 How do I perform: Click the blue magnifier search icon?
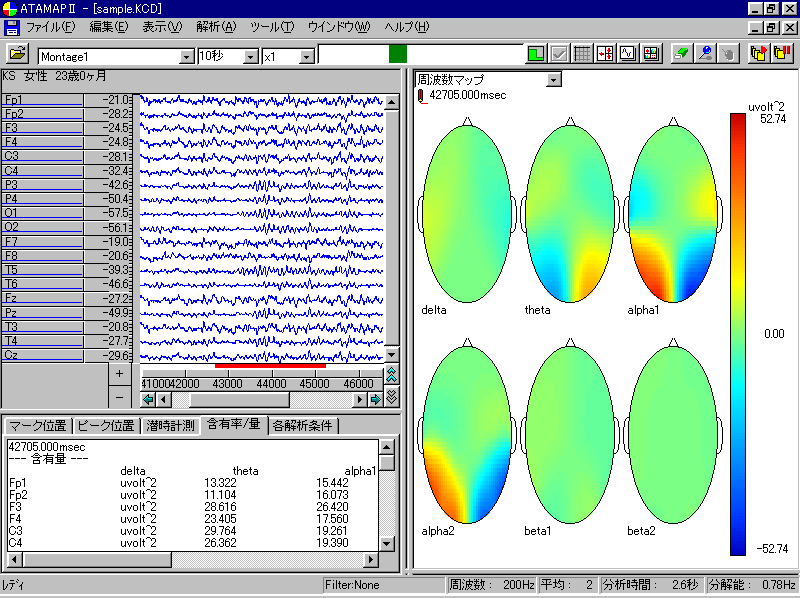(705, 54)
